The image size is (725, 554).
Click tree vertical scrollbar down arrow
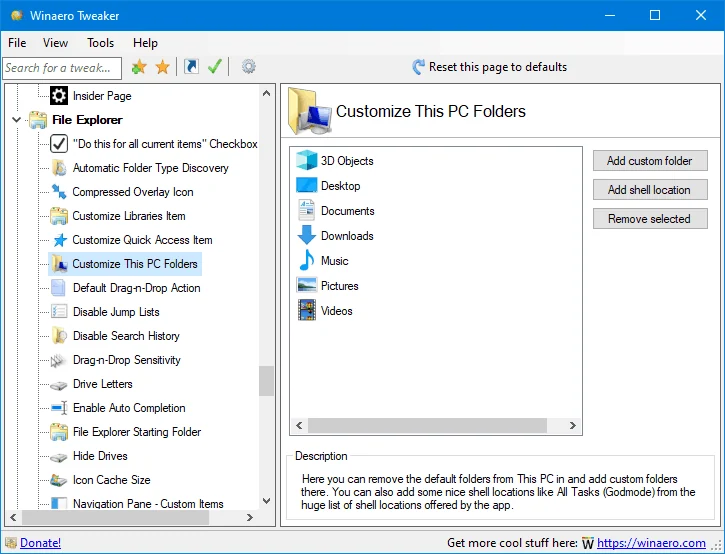pos(266,500)
